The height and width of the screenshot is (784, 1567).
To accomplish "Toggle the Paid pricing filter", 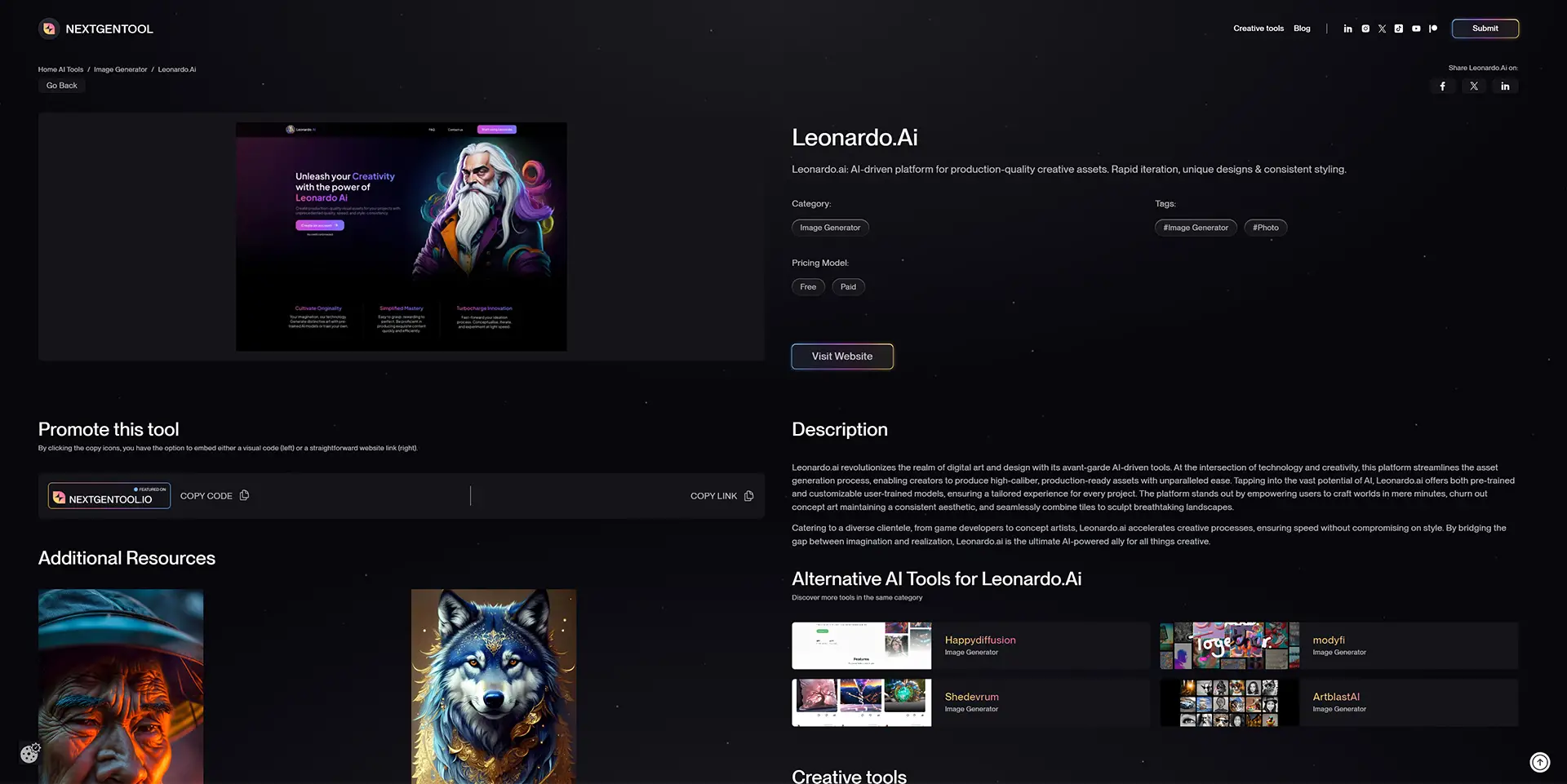I will (x=848, y=286).
